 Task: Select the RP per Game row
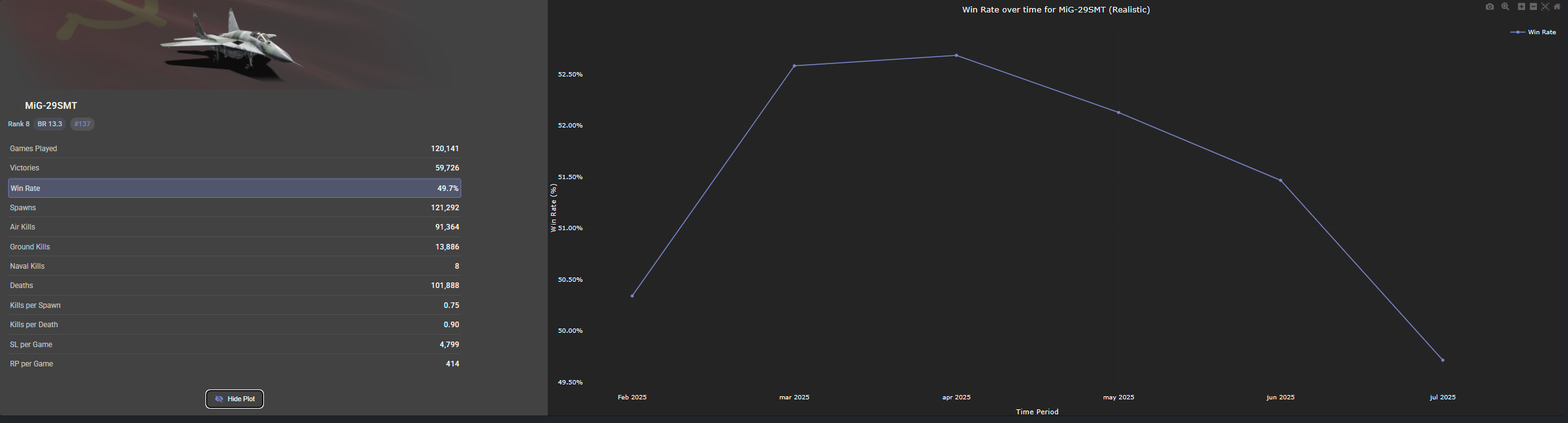point(235,364)
